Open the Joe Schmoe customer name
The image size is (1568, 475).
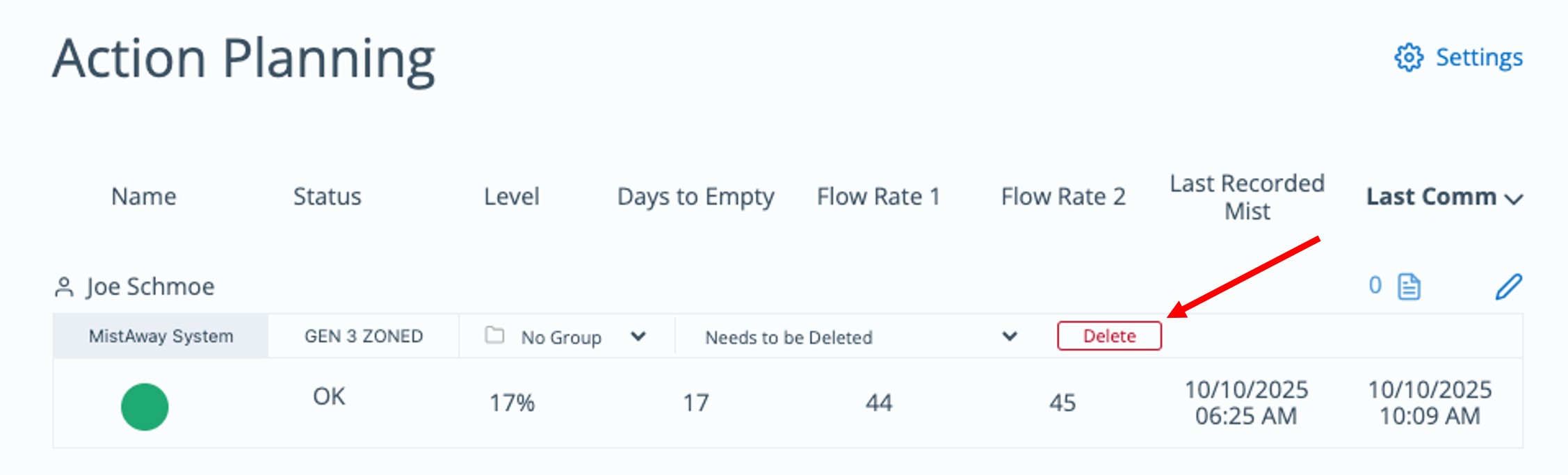(x=150, y=287)
